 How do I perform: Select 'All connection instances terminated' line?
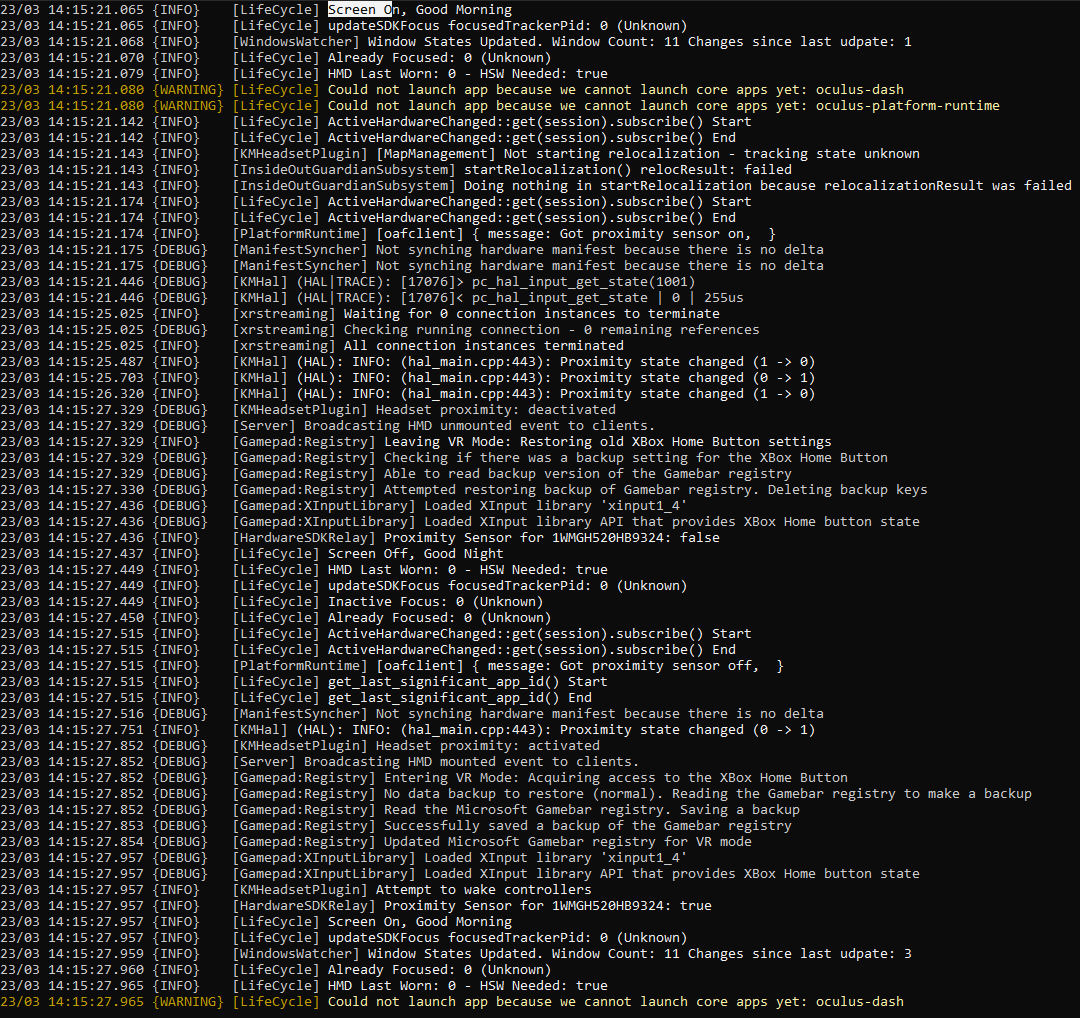coord(312,345)
